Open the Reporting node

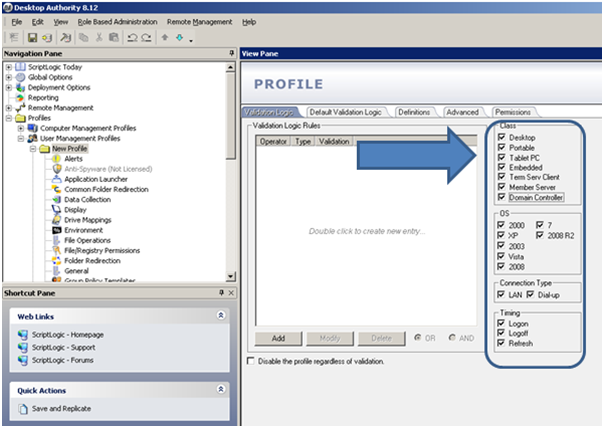(43, 97)
